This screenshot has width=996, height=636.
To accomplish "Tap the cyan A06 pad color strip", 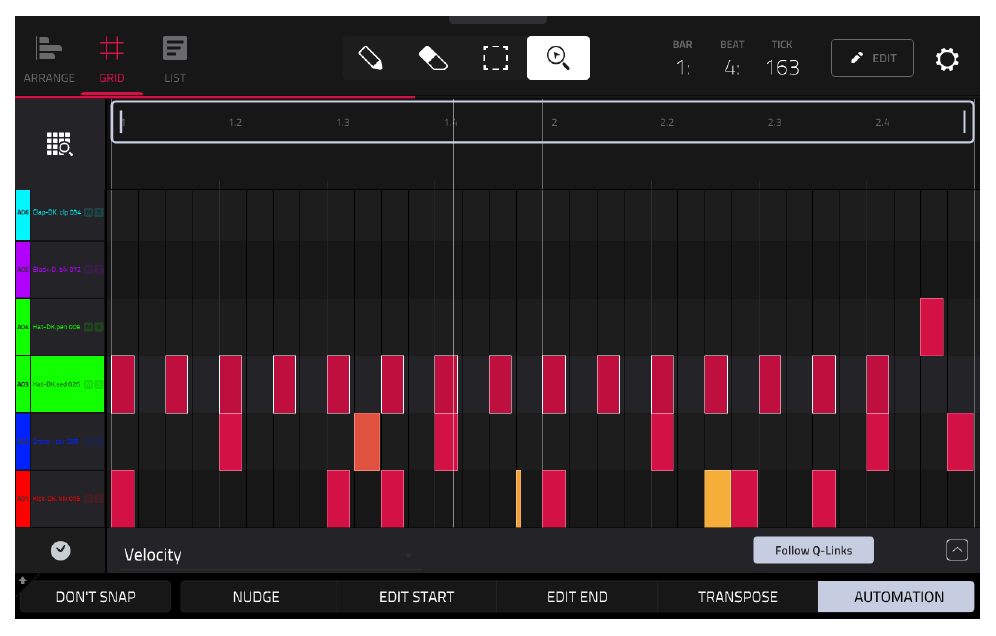I will pos(23,215).
